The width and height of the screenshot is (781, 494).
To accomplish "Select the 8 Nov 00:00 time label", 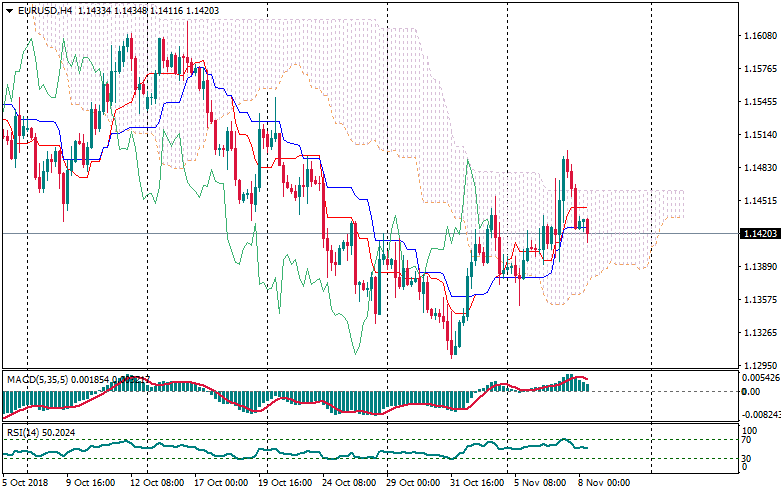I will coord(603,481).
